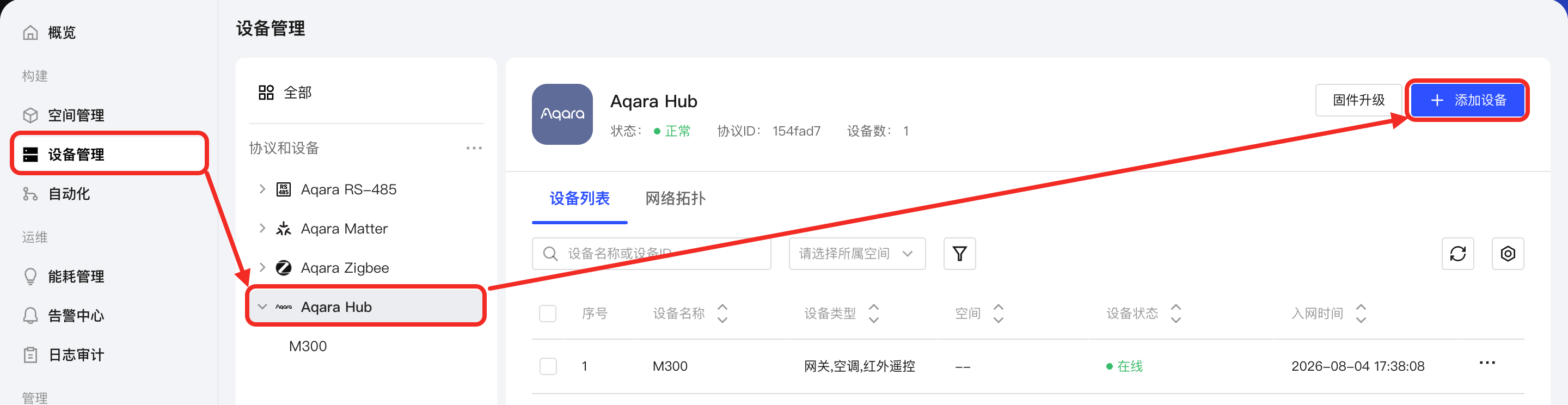Click the Aqara RS-485 protocol icon

tap(284, 189)
